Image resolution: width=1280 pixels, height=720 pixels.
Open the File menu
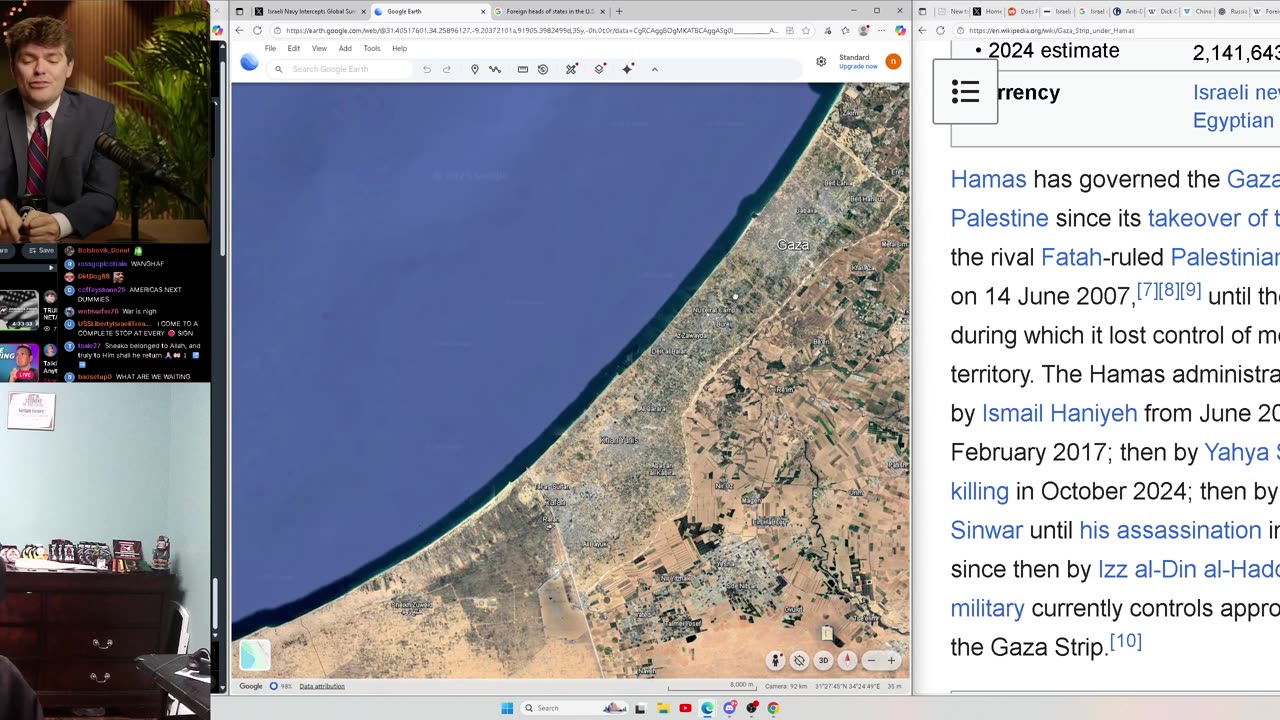click(270, 48)
